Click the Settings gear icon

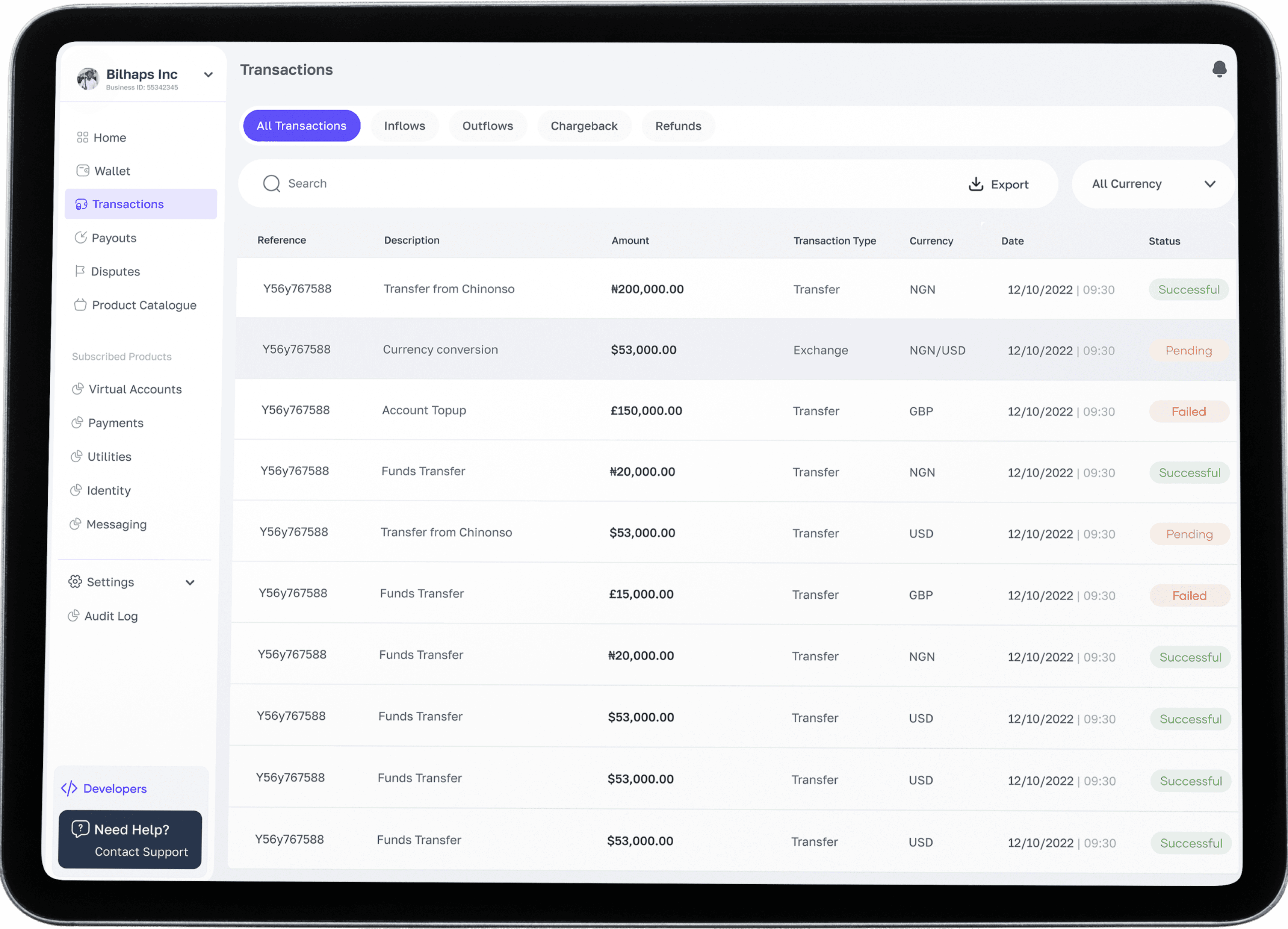(75, 581)
